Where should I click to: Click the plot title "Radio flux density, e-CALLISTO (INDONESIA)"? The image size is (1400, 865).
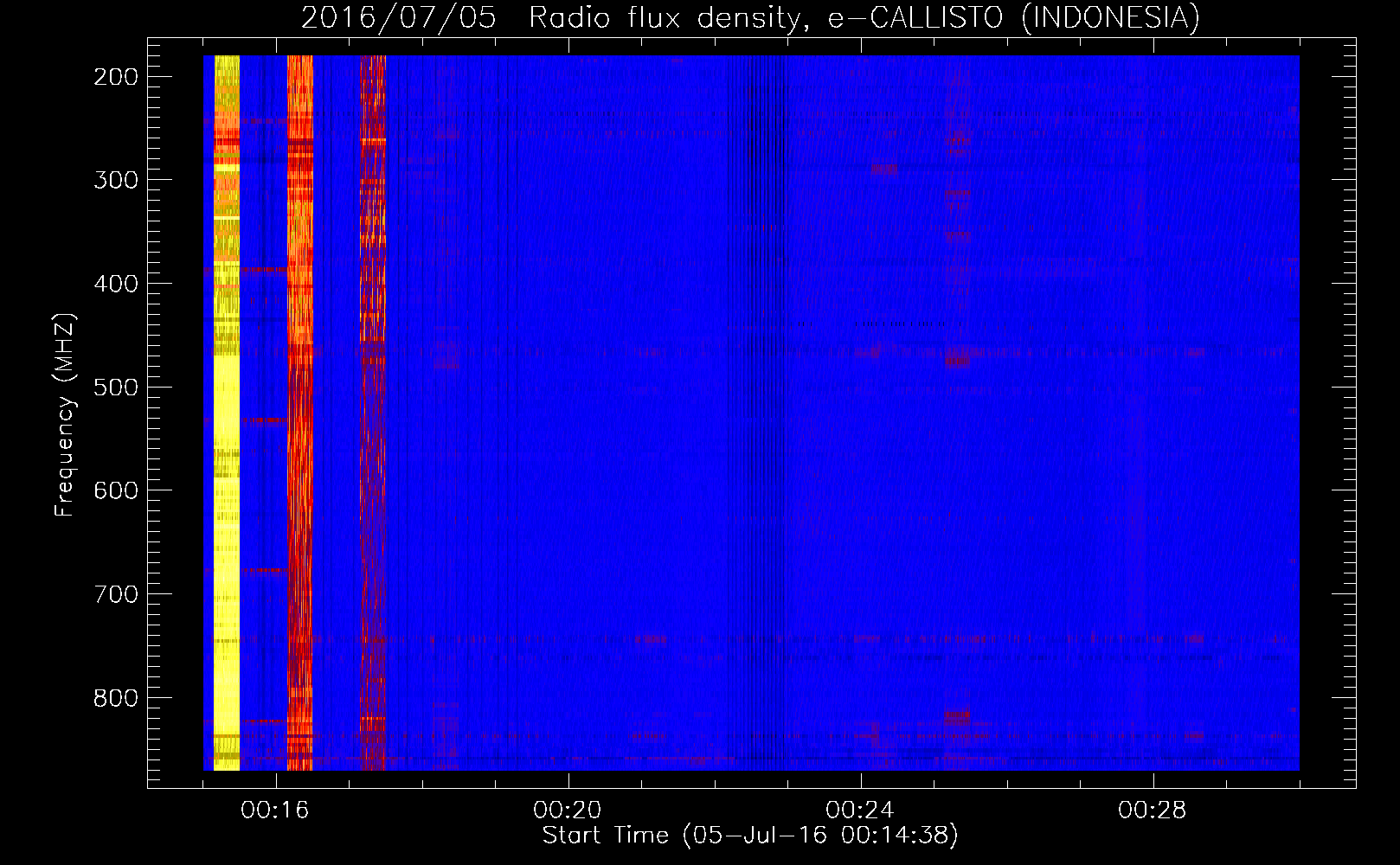[x=864, y=17]
